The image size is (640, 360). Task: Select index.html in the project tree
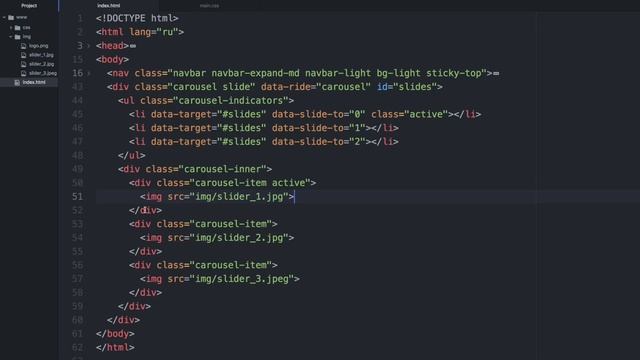click(x=34, y=82)
